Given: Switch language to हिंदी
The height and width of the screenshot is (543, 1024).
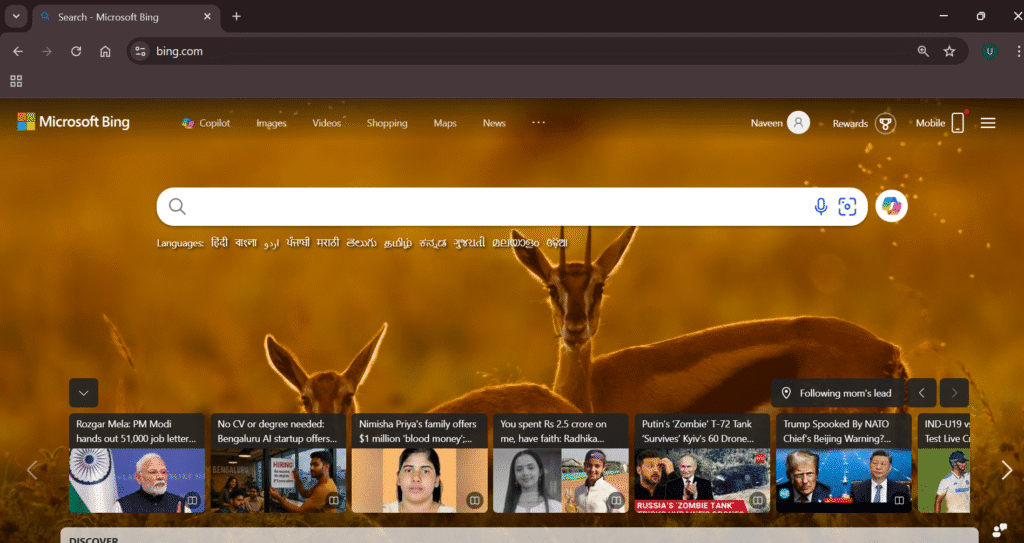Looking at the screenshot, I should pyautogui.click(x=219, y=242).
